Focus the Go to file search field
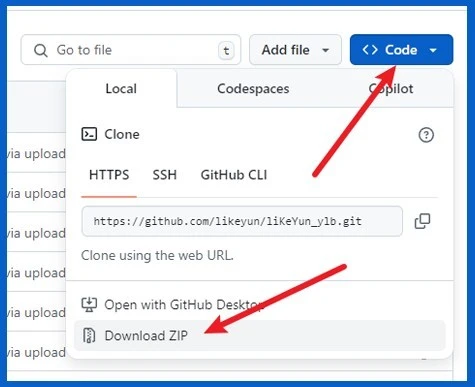Screen dimensions: 475x387 tap(131, 50)
